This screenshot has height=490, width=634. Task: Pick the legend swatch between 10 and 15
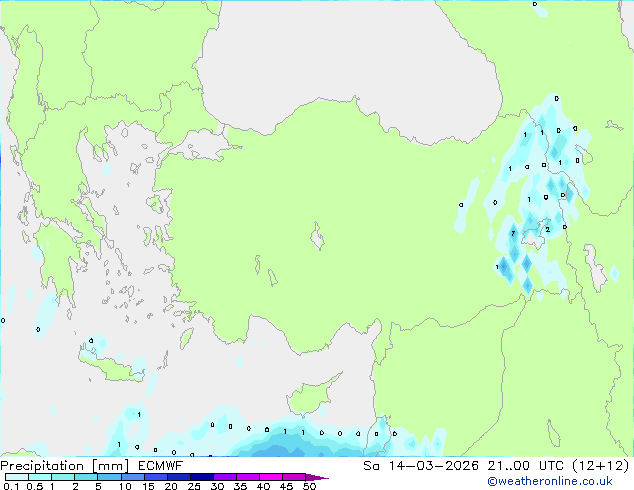132,477
